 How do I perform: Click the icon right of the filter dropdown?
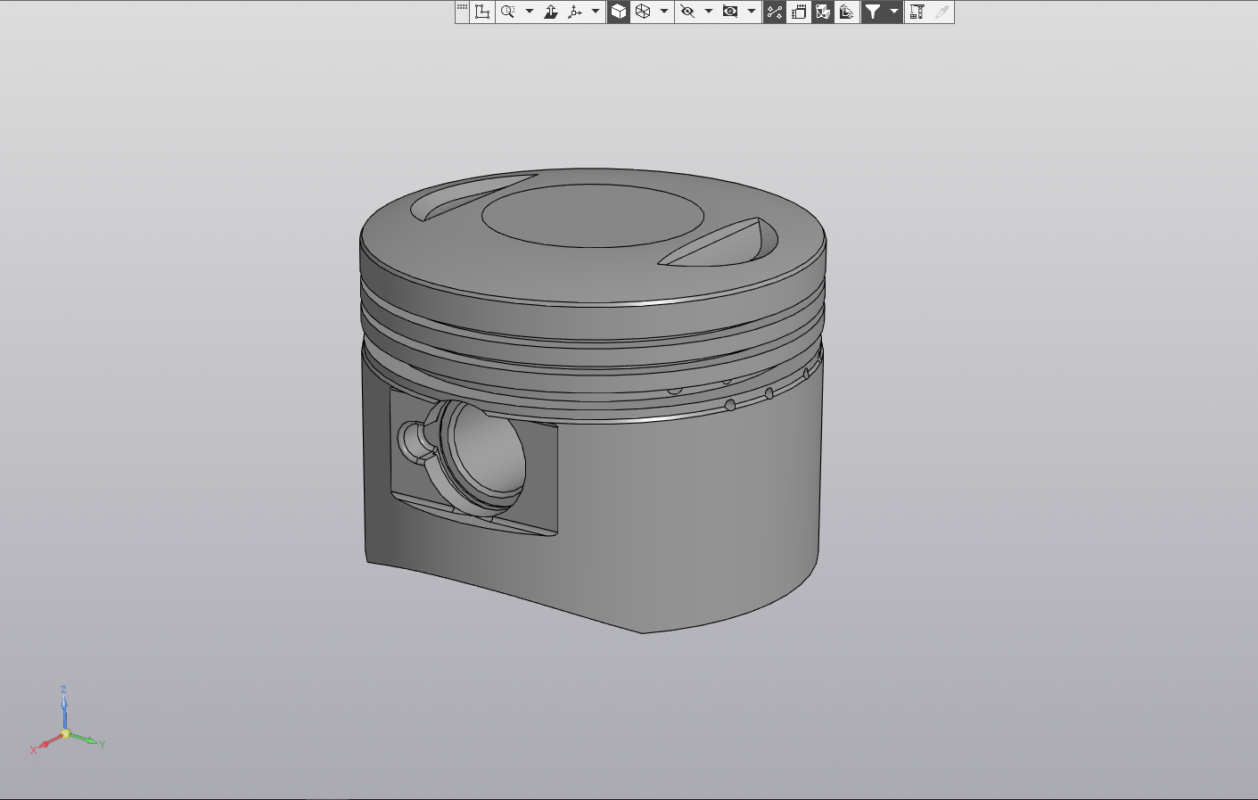pyautogui.click(x=916, y=12)
